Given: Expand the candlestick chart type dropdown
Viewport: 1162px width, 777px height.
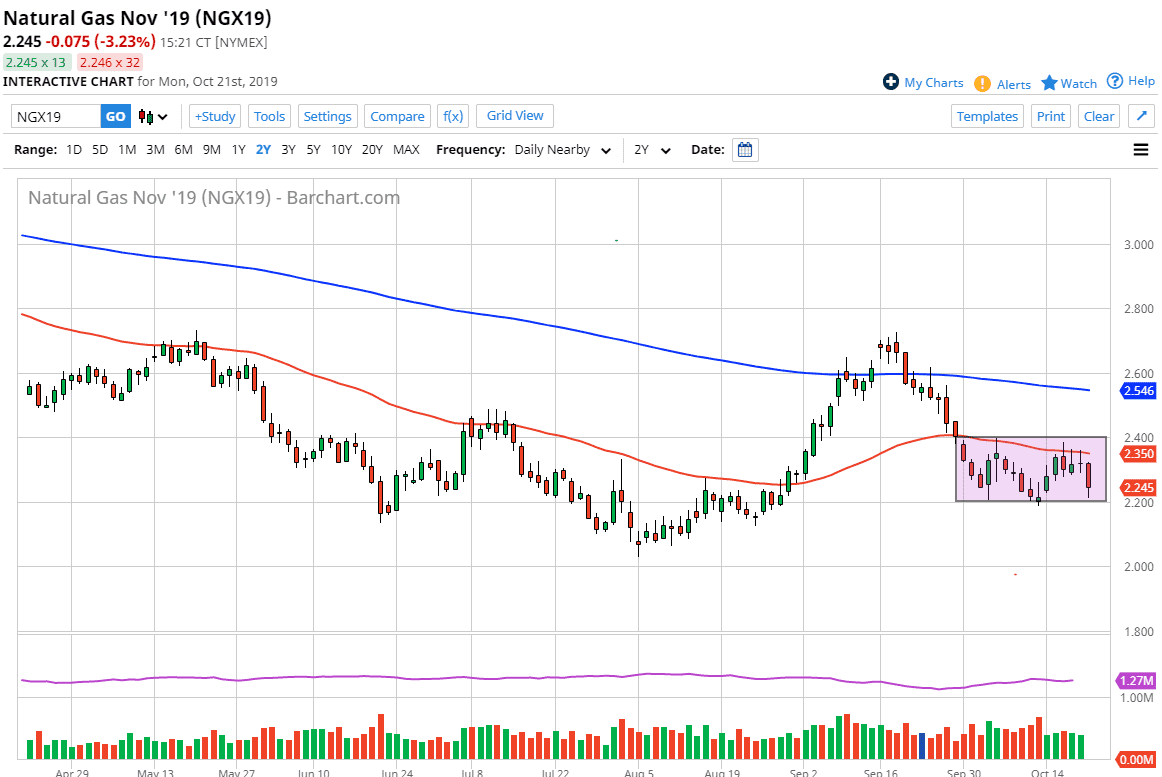Looking at the screenshot, I should point(153,116).
